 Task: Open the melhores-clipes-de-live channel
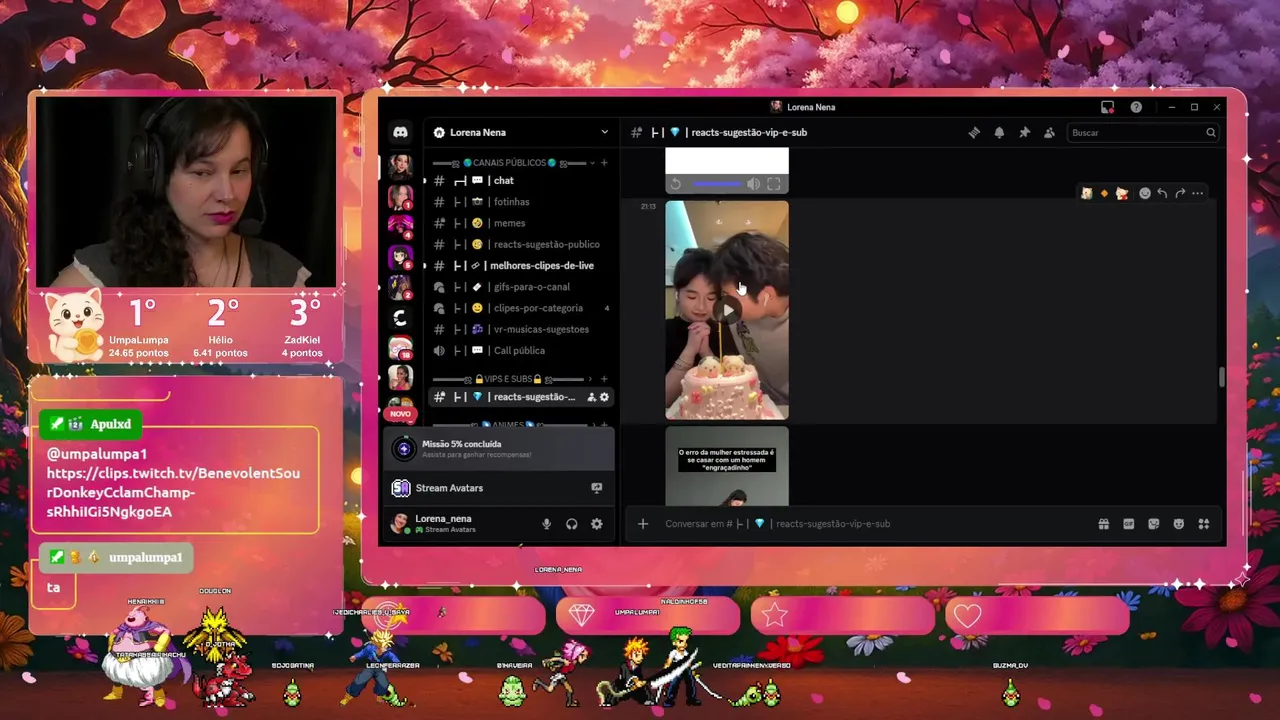(x=521, y=266)
